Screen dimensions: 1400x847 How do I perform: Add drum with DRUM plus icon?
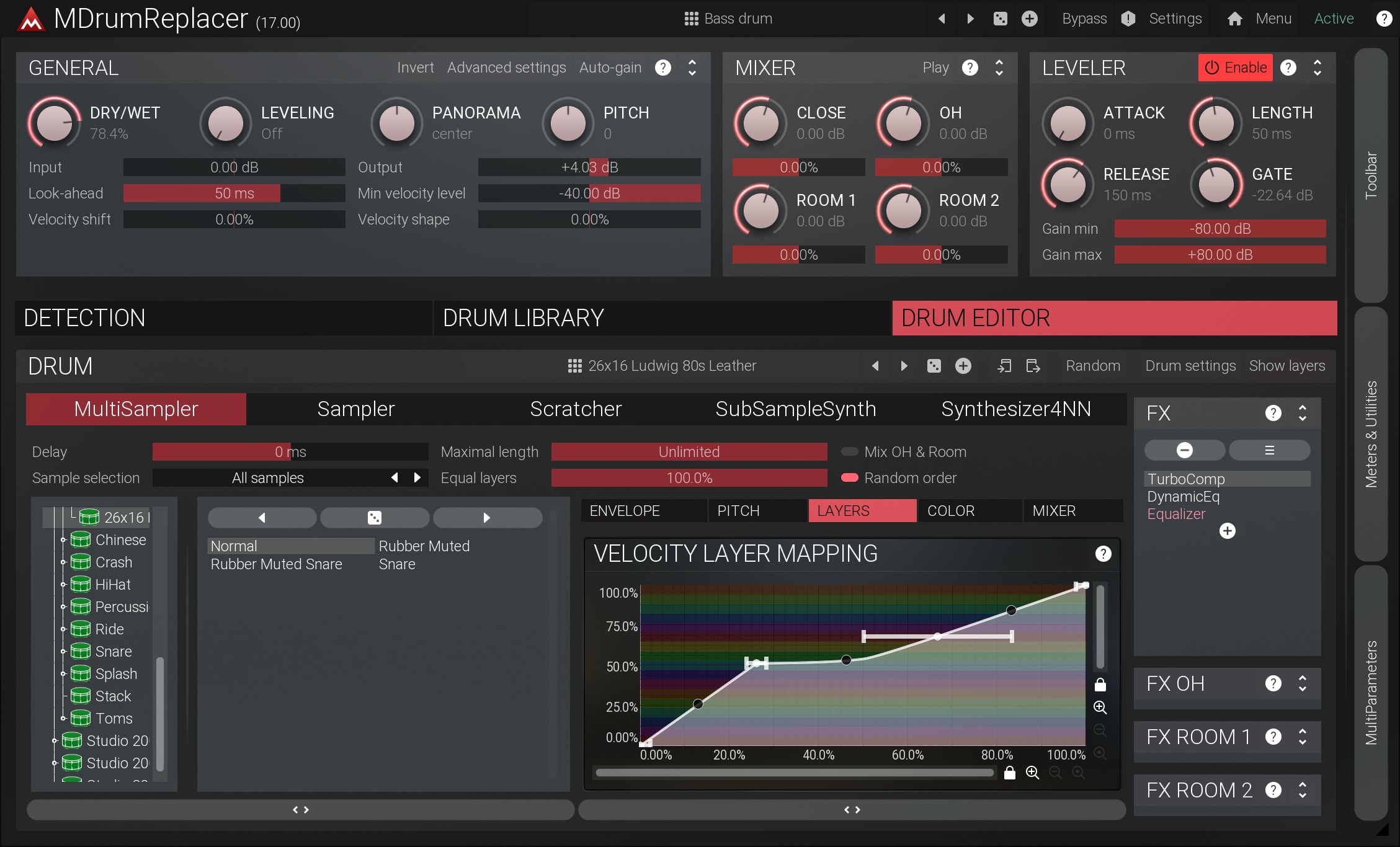[x=963, y=366]
